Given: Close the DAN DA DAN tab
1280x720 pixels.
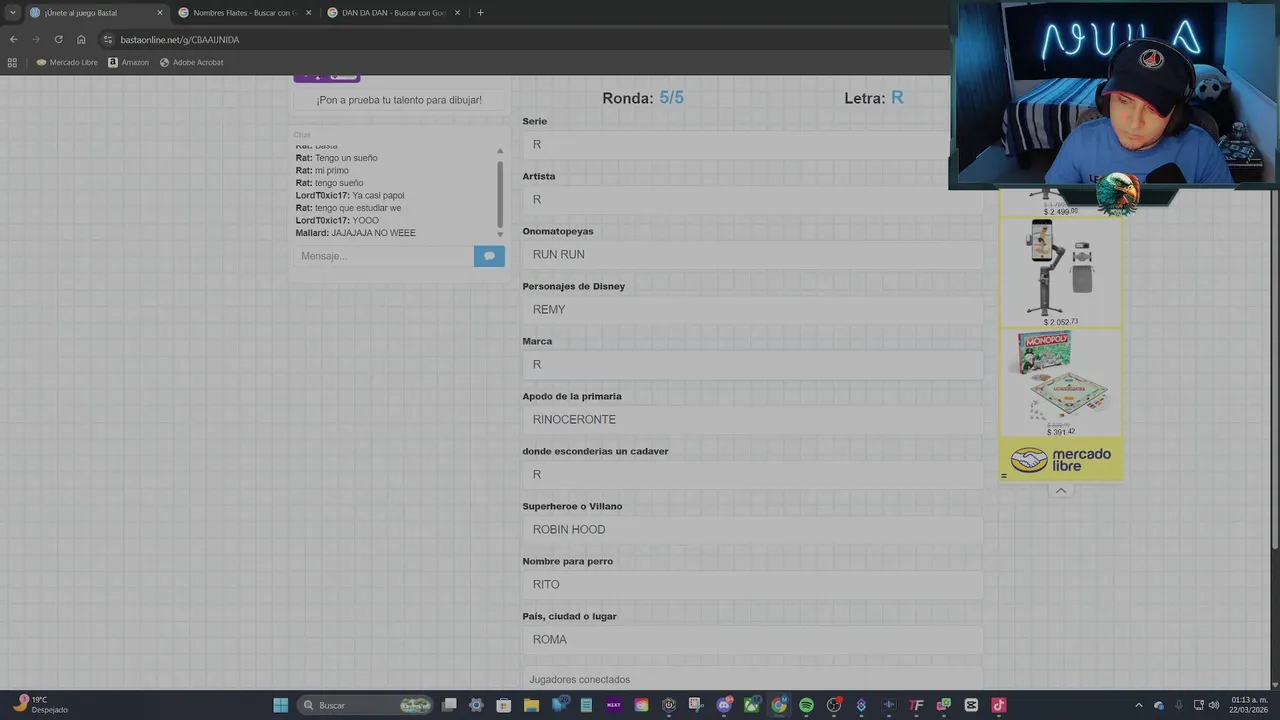Looking at the screenshot, I should tap(458, 13).
